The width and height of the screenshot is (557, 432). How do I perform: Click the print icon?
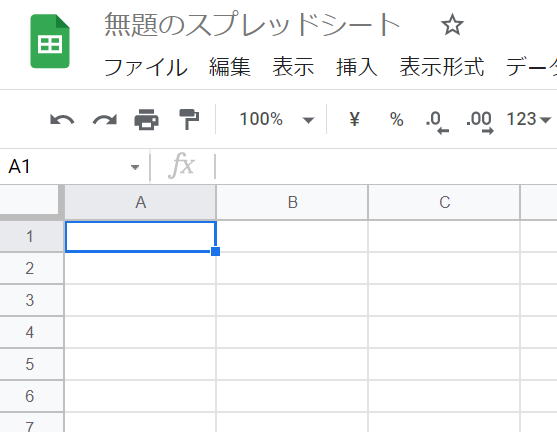tap(146, 119)
